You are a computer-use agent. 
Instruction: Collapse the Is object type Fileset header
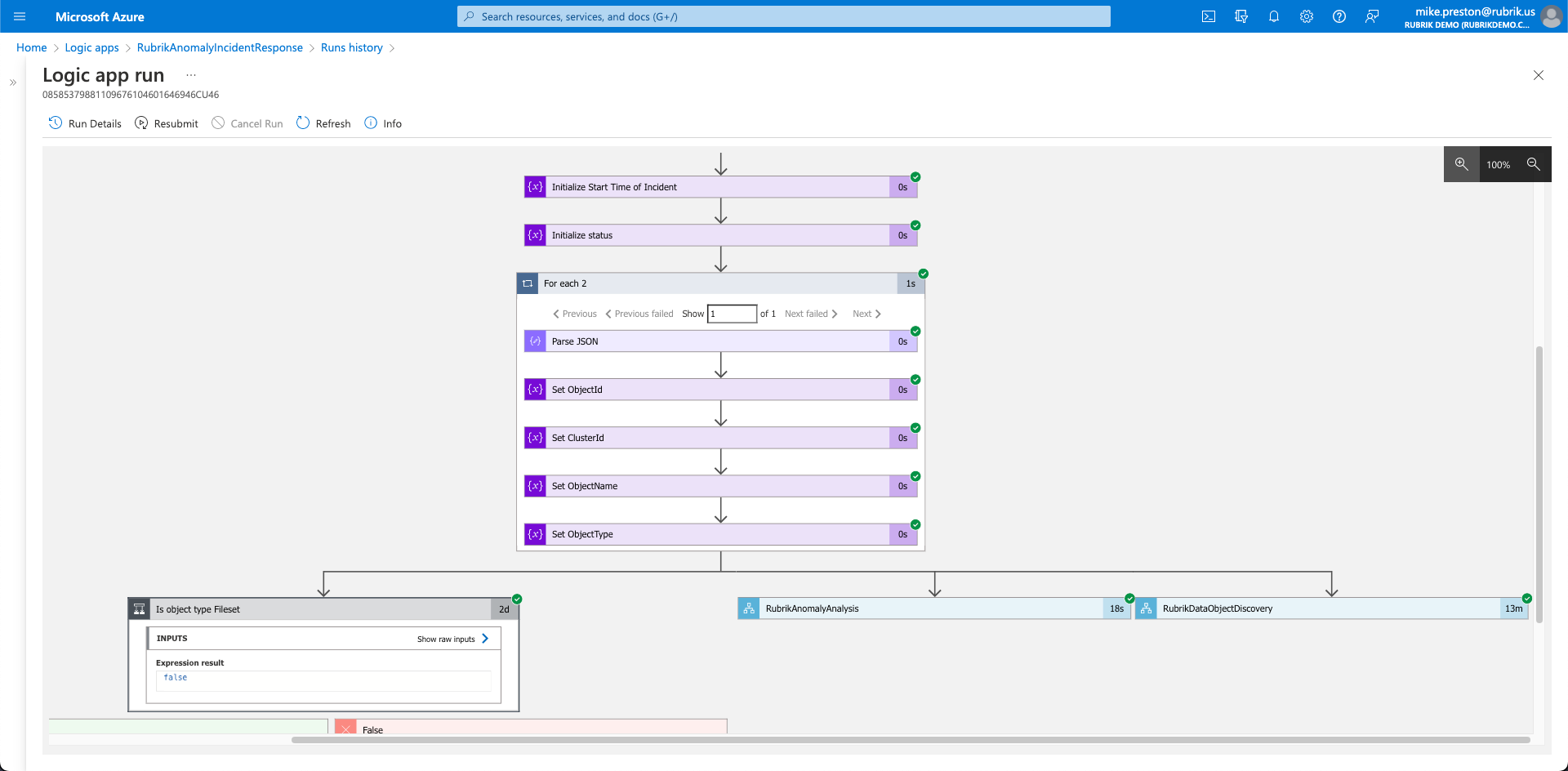(323, 609)
